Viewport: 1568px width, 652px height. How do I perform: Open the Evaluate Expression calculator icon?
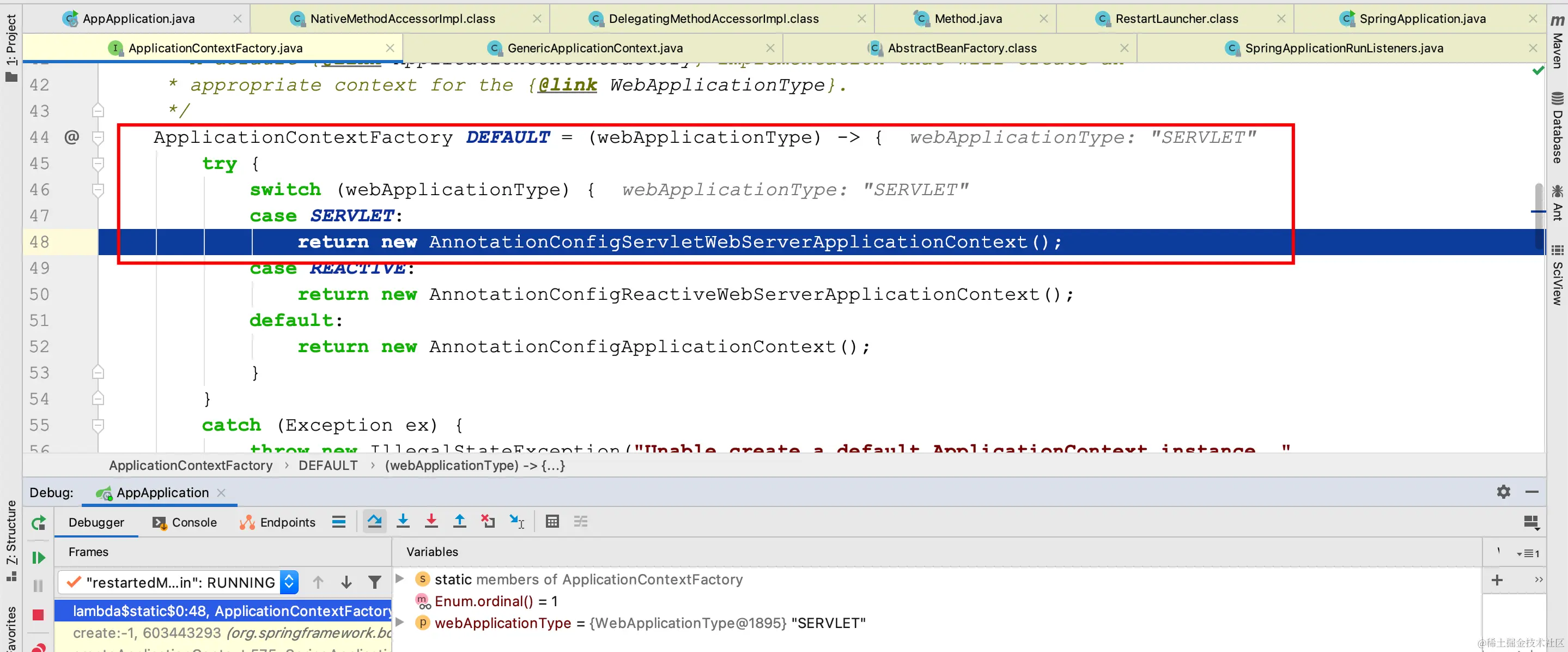click(552, 522)
